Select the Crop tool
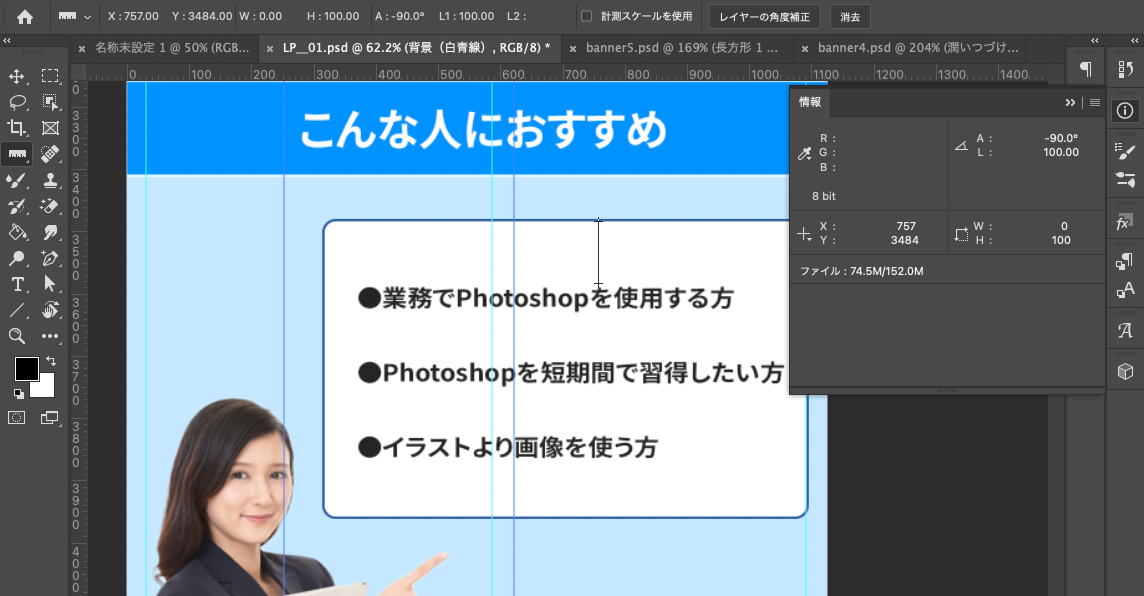This screenshot has height=596, width=1144. click(17, 128)
